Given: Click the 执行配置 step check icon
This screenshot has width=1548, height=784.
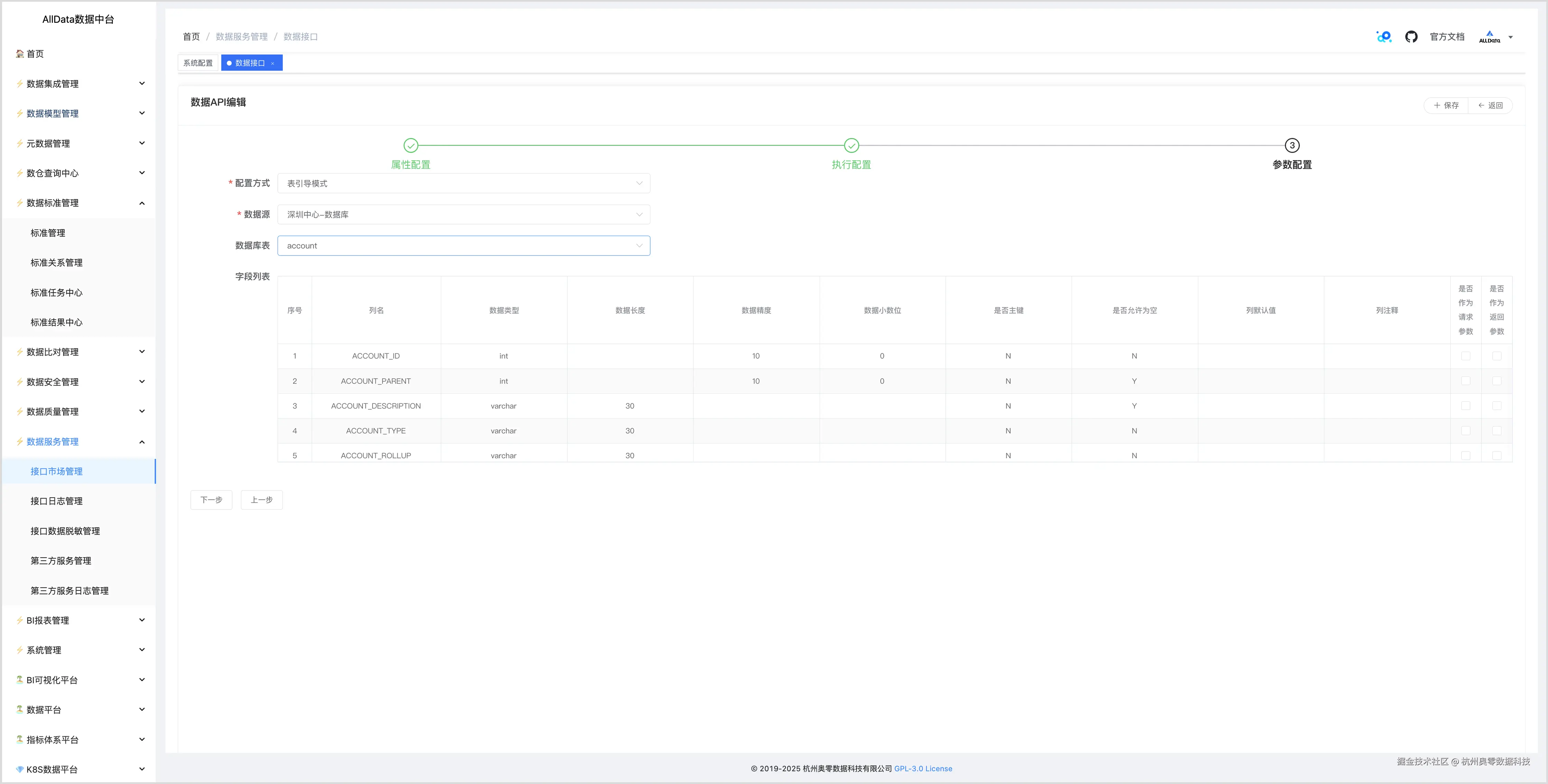Looking at the screenshot, I should pos(851,145).
